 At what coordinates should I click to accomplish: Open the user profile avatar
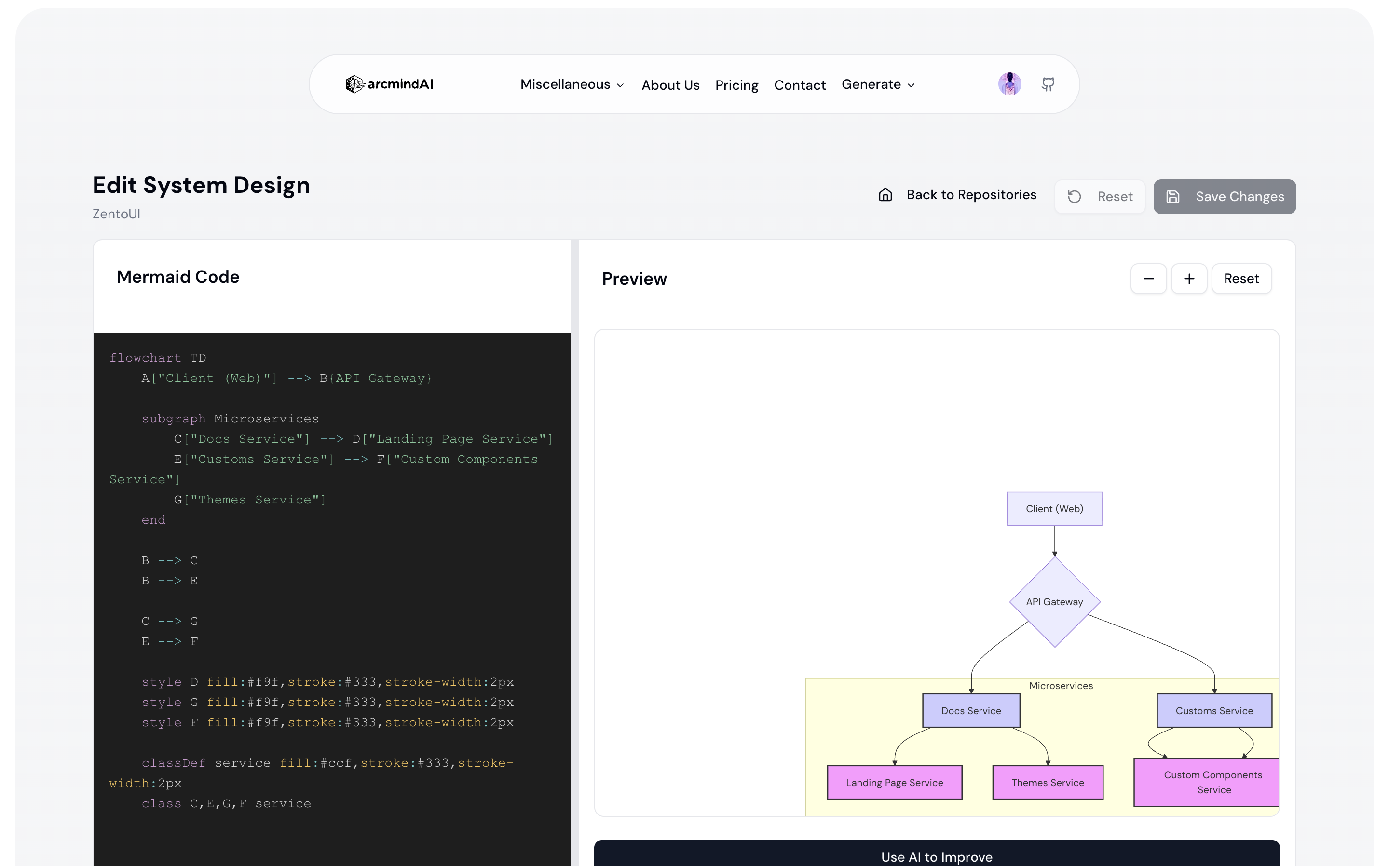coord(1010,84)
